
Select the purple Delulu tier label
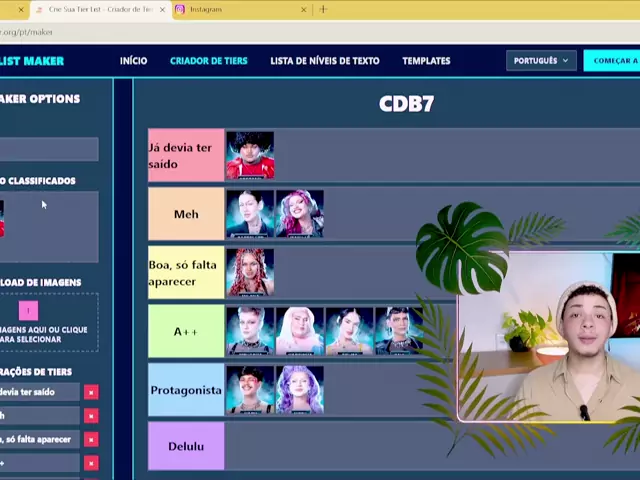[x=186, y=446]
